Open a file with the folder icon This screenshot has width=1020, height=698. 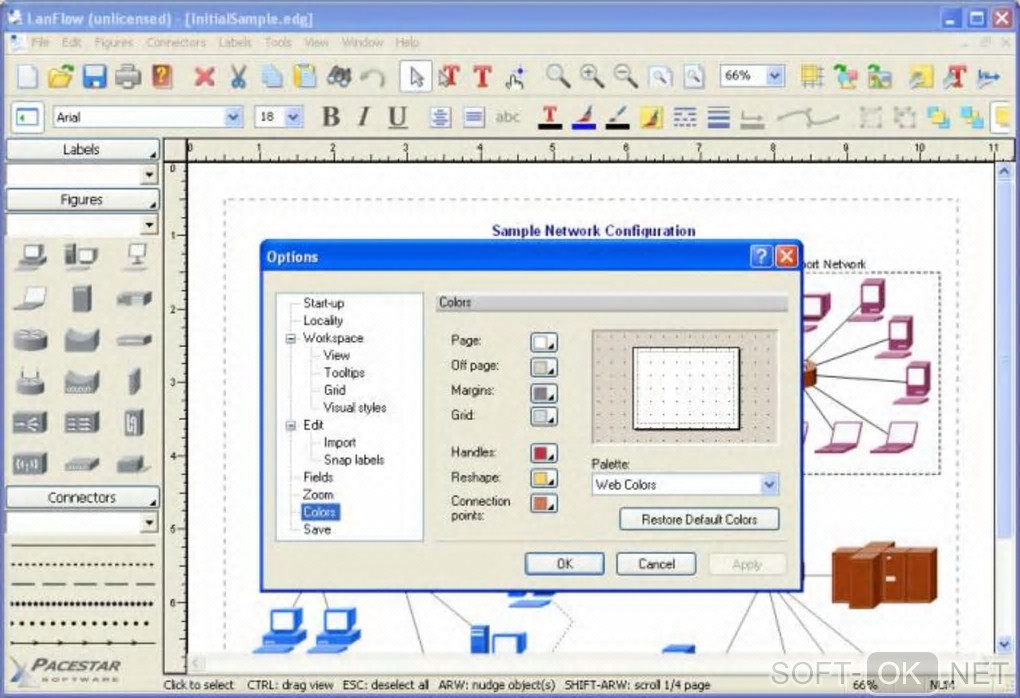click(60, 76)
